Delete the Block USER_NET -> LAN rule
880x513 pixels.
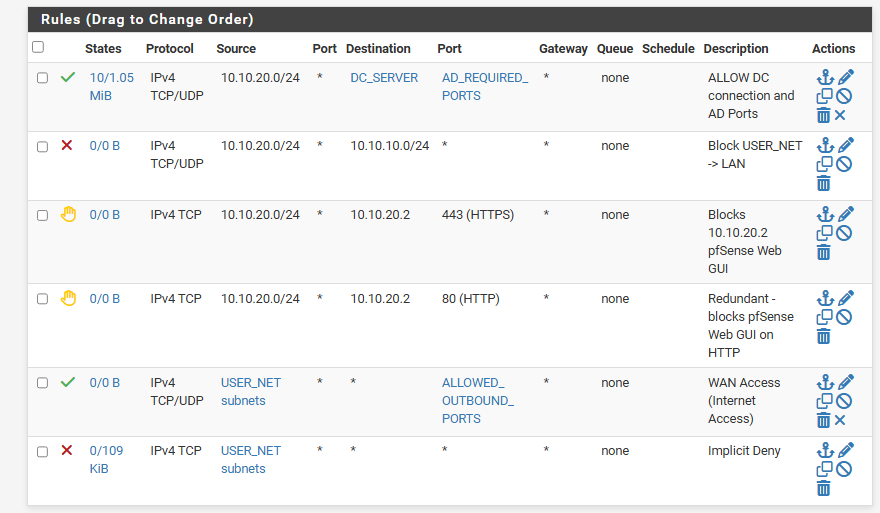coord(824,183)
